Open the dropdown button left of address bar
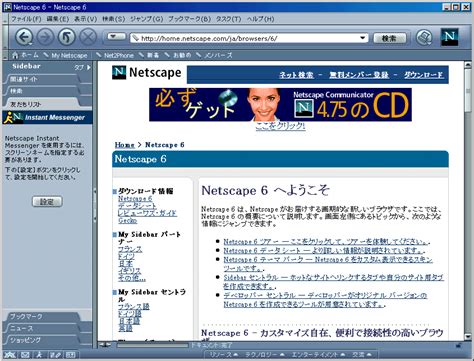Screen dimensions: 474x361 tap(116, 36)
